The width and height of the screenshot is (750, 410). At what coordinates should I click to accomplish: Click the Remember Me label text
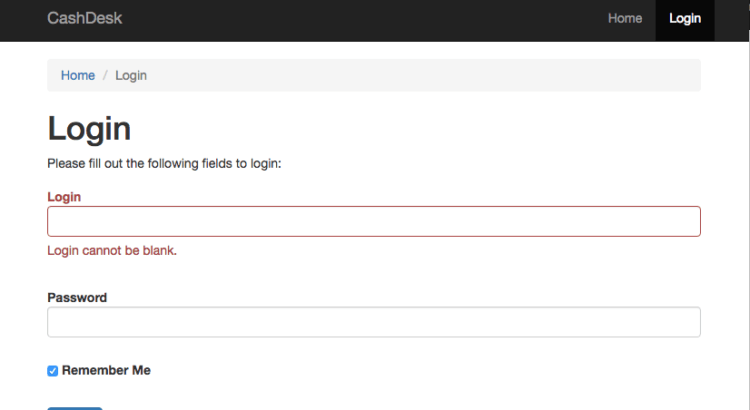point(106,370)
